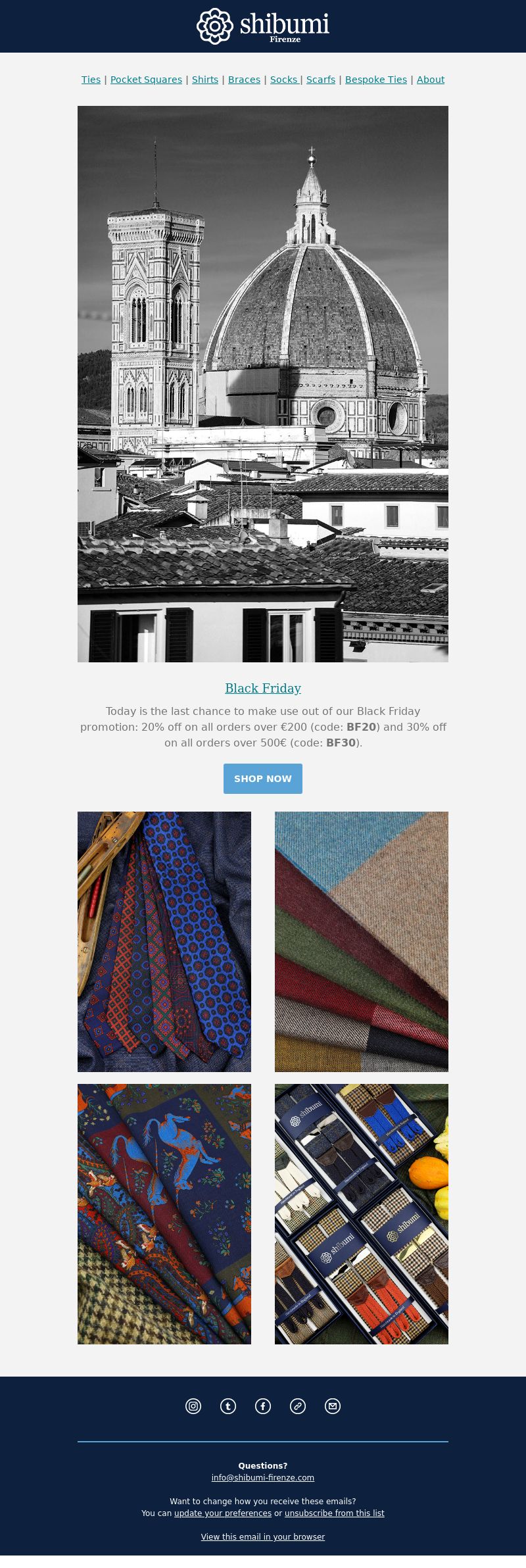The image size is (526, 1568).
Task: Click the Florence cathedral black-and-white photo
Action: 263,384
